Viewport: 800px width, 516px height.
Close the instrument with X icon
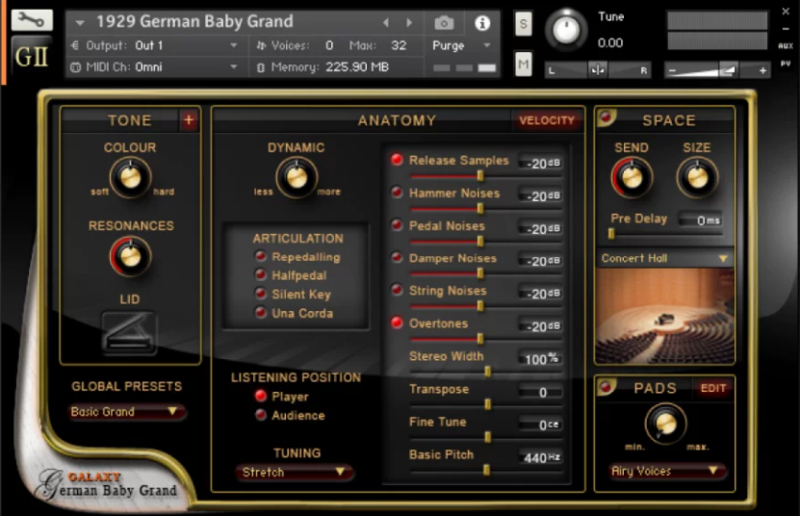(x=786, y=11)
